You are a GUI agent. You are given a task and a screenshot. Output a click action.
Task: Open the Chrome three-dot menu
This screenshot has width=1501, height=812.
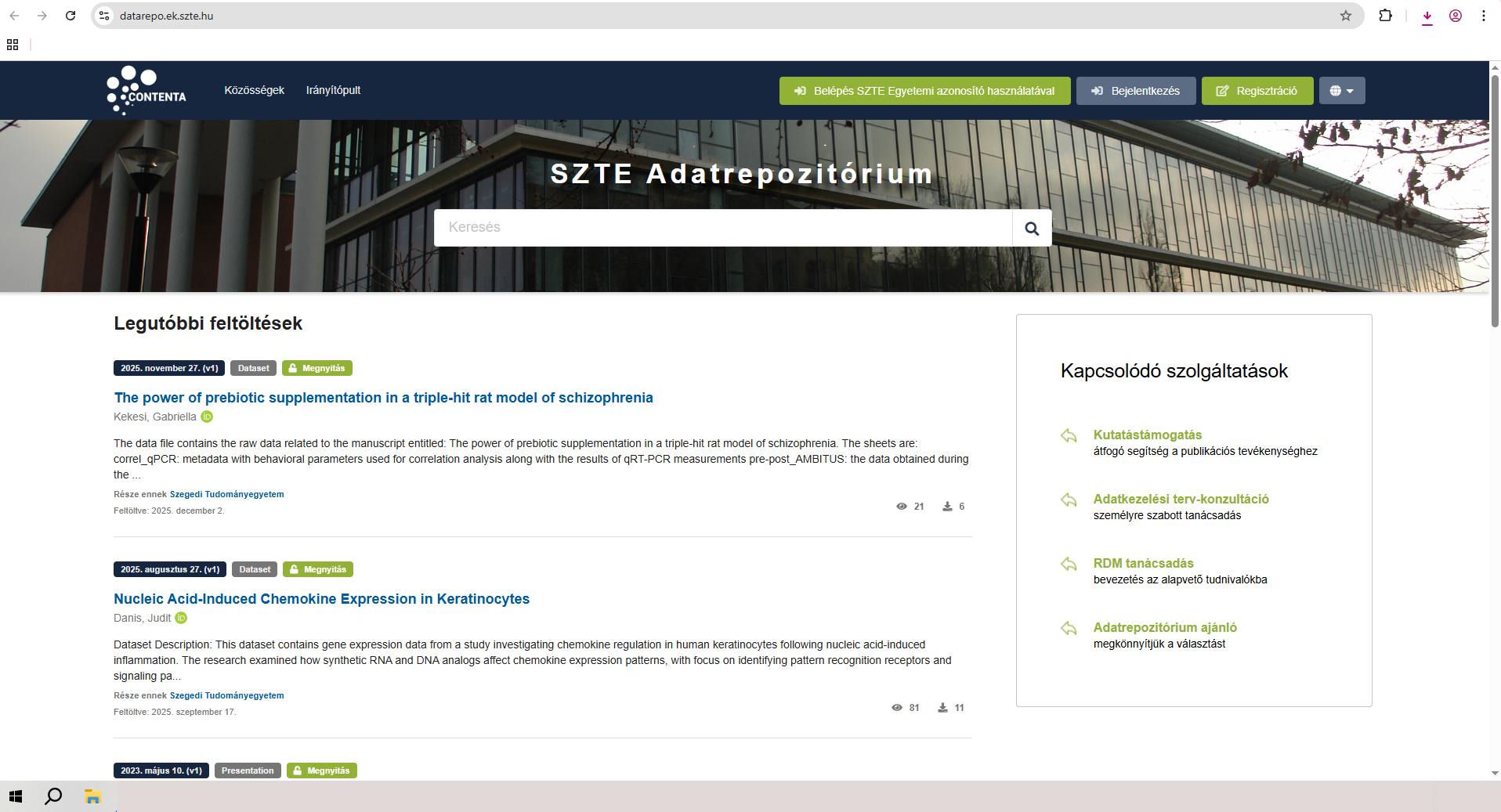(x=1482, y=16)
